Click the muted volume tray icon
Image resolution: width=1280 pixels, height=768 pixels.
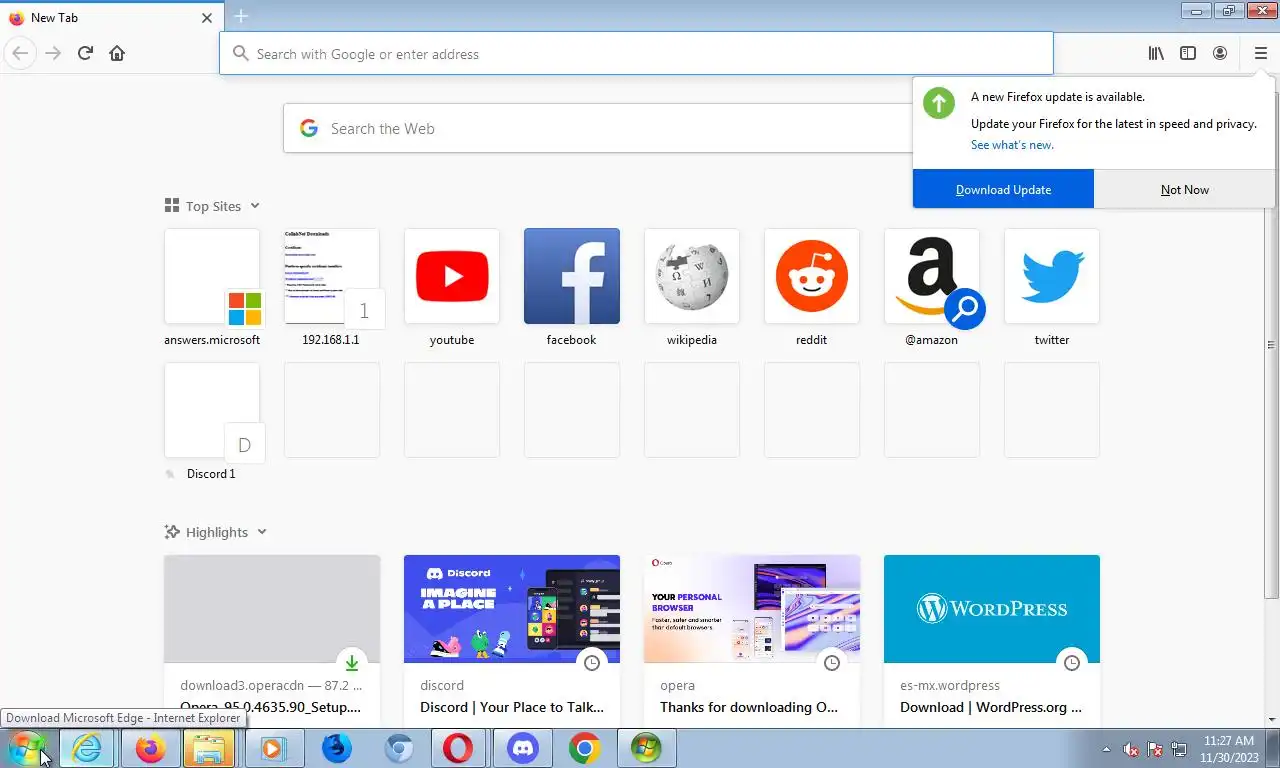[x=1131, y=749]
